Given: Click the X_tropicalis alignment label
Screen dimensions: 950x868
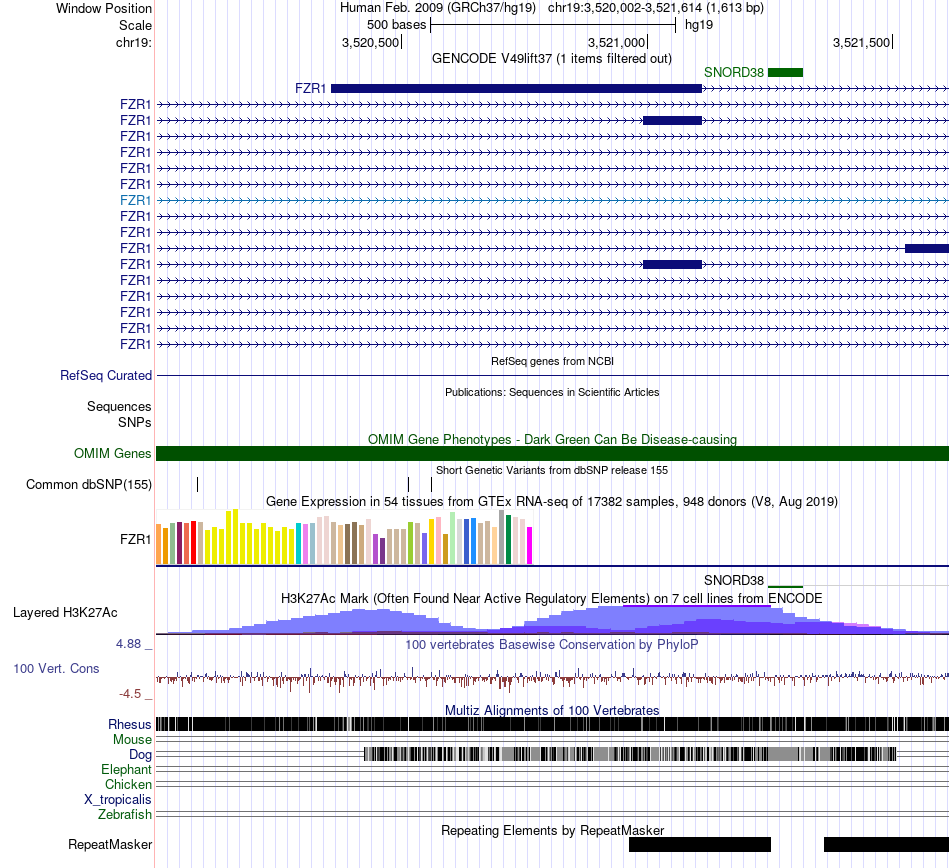Looking at the screenshot, I should click(118, 800).
